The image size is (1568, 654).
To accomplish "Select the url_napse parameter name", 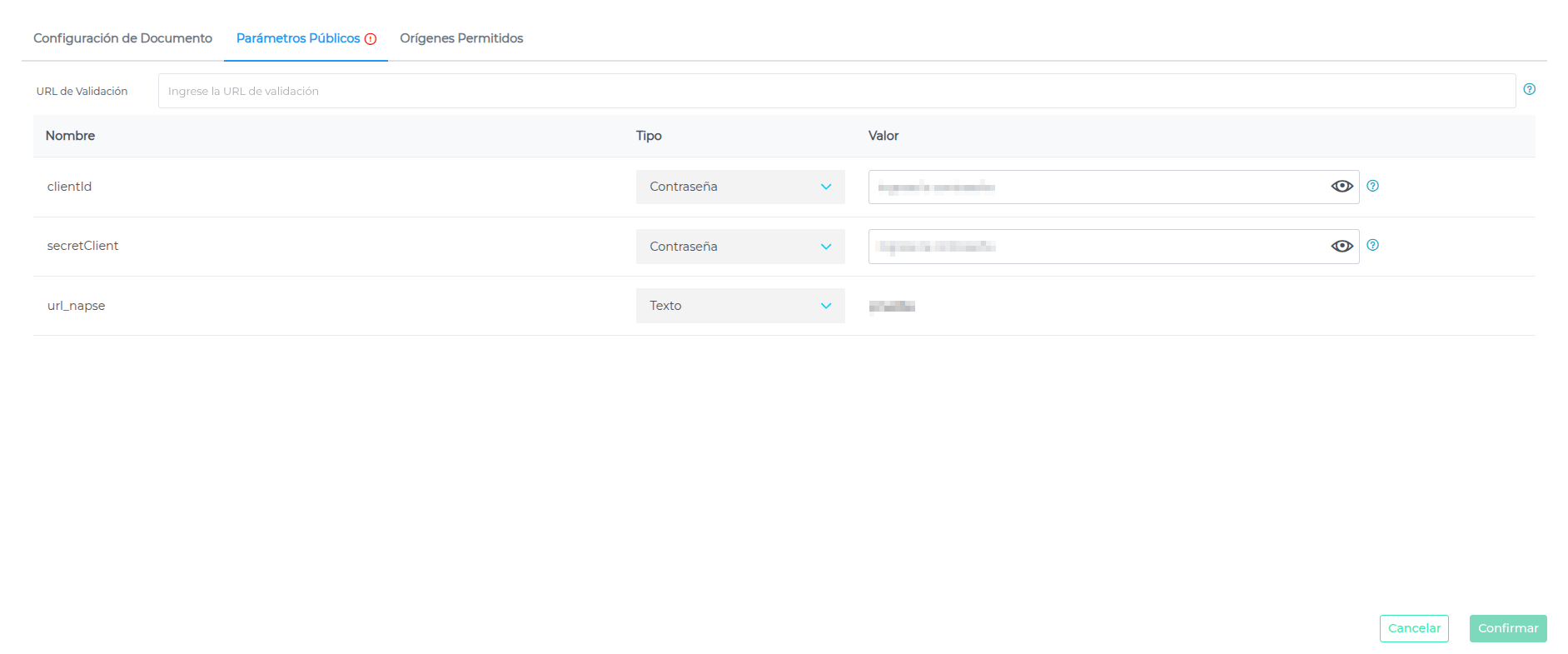I will (76, 306).
